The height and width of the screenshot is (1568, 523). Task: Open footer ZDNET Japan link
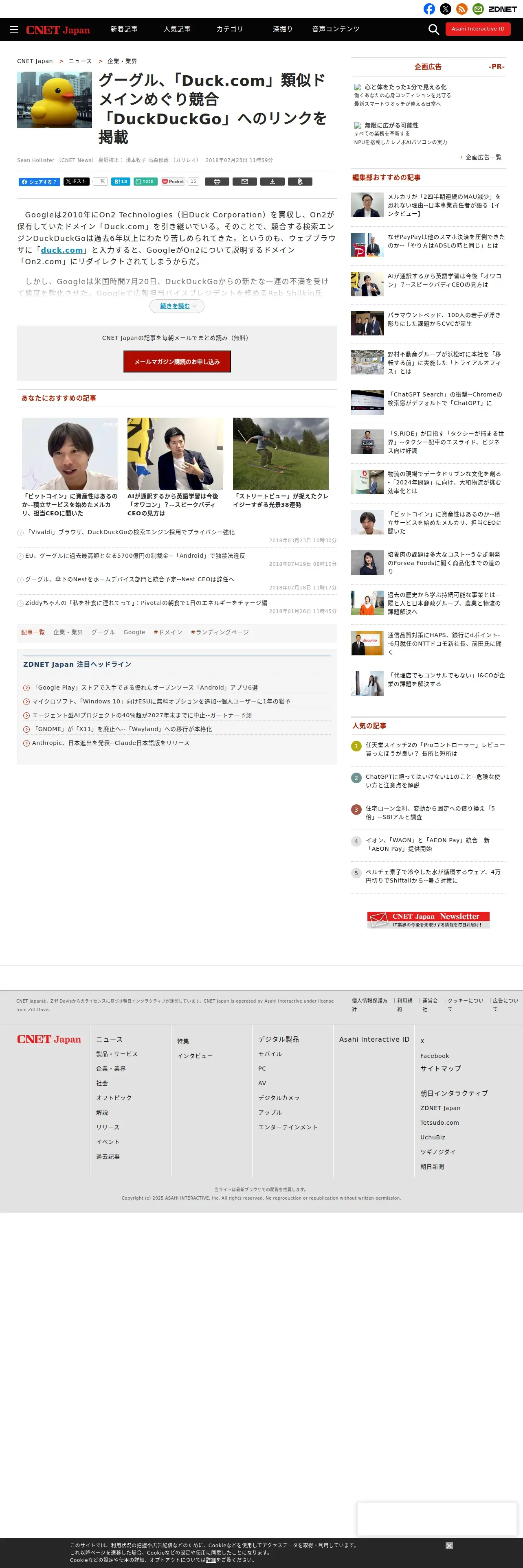pyautogui.click(x=440, y=1108)
